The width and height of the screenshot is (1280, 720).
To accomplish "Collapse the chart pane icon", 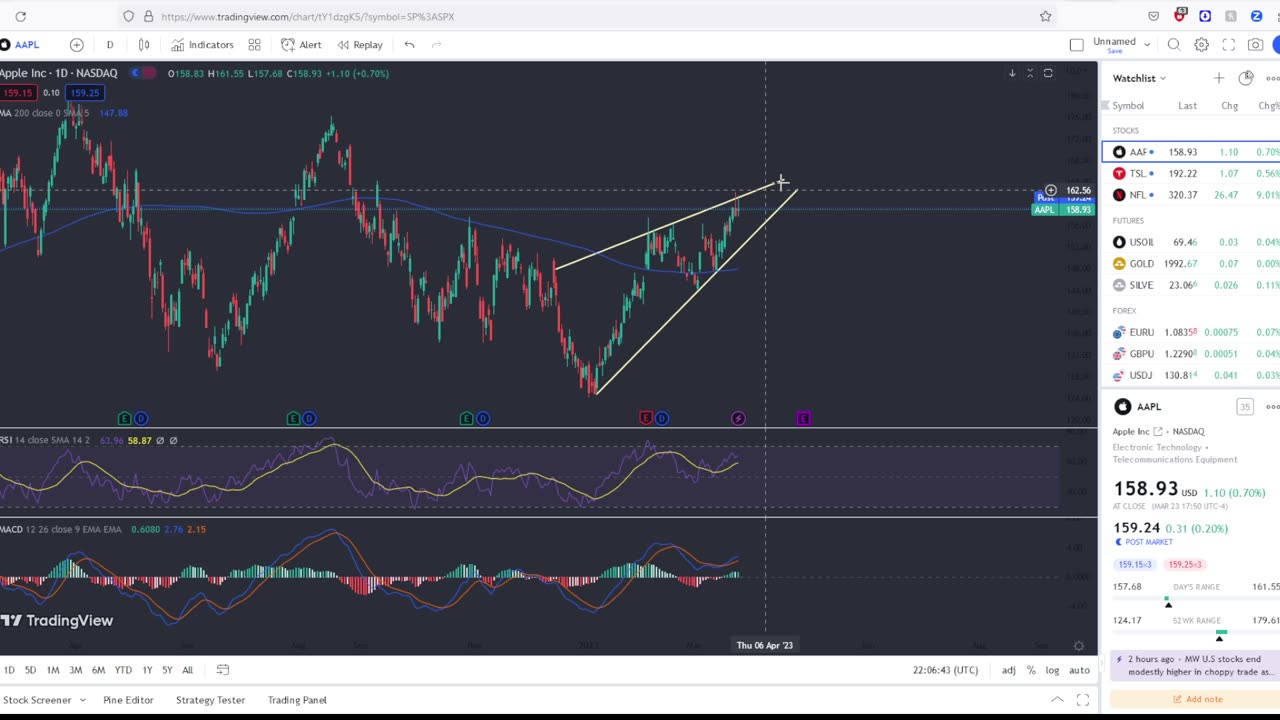I will point(1030,73).
